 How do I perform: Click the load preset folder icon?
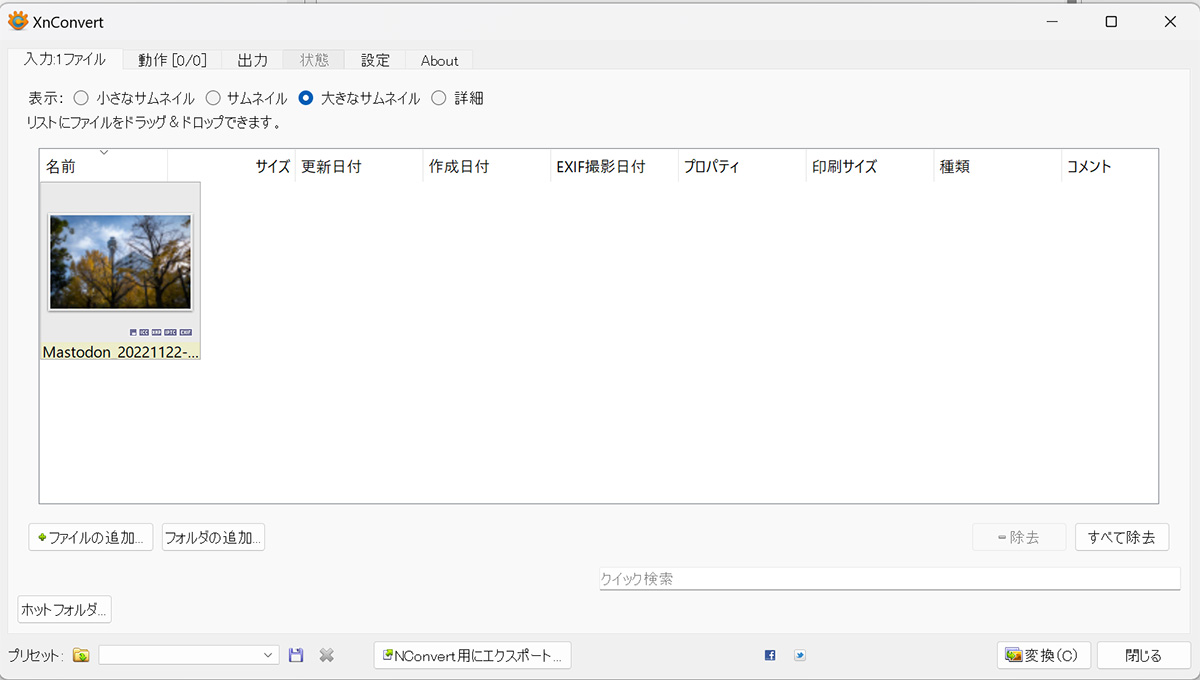pos(81,656)
